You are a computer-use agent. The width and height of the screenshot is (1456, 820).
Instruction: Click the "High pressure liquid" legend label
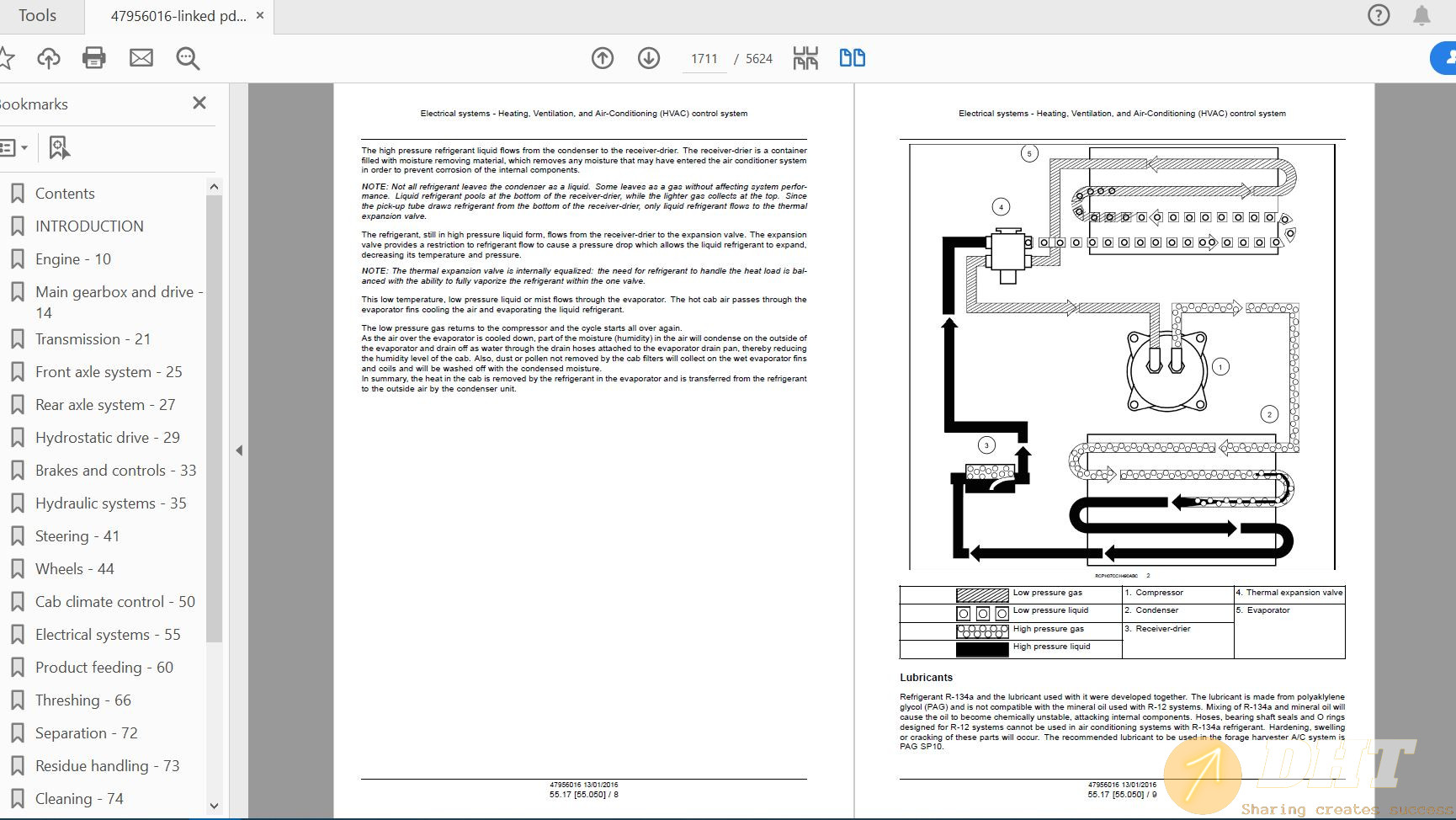point(1051,647)
